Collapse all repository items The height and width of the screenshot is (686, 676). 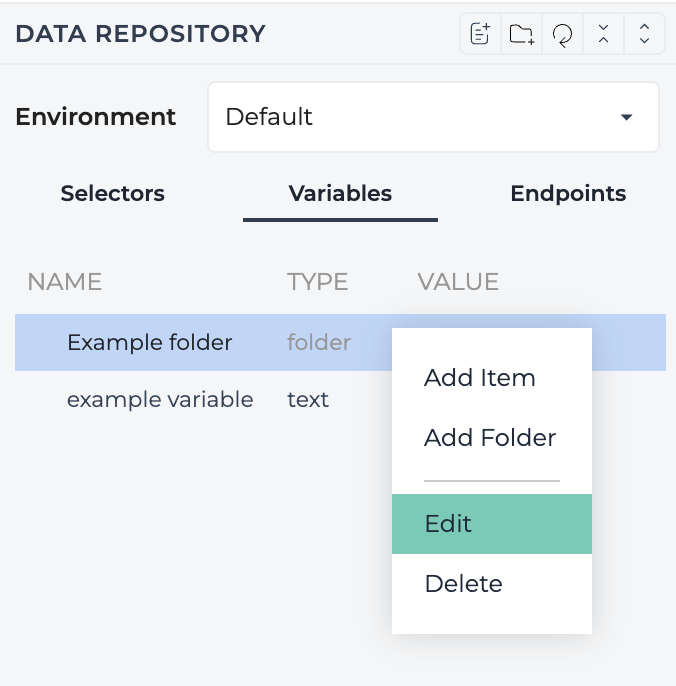603,34
